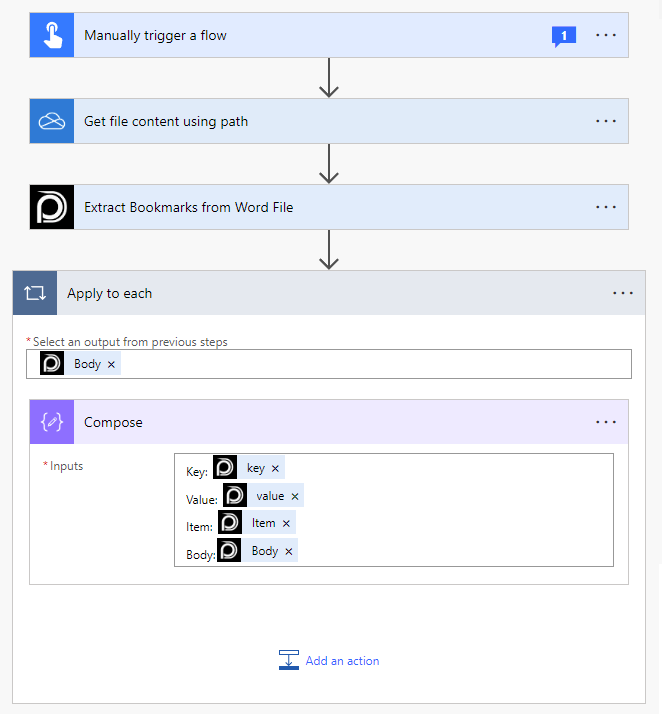Image resolution: width=662 pixels, height=714 pixels.
Task: Remove the key token from Inputs
Action: [x=275, y=468]
